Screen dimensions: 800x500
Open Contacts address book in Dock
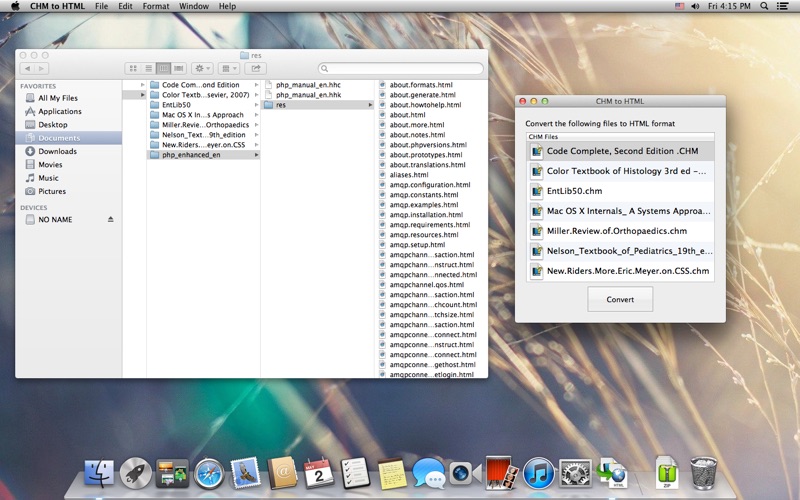point(282,473)
